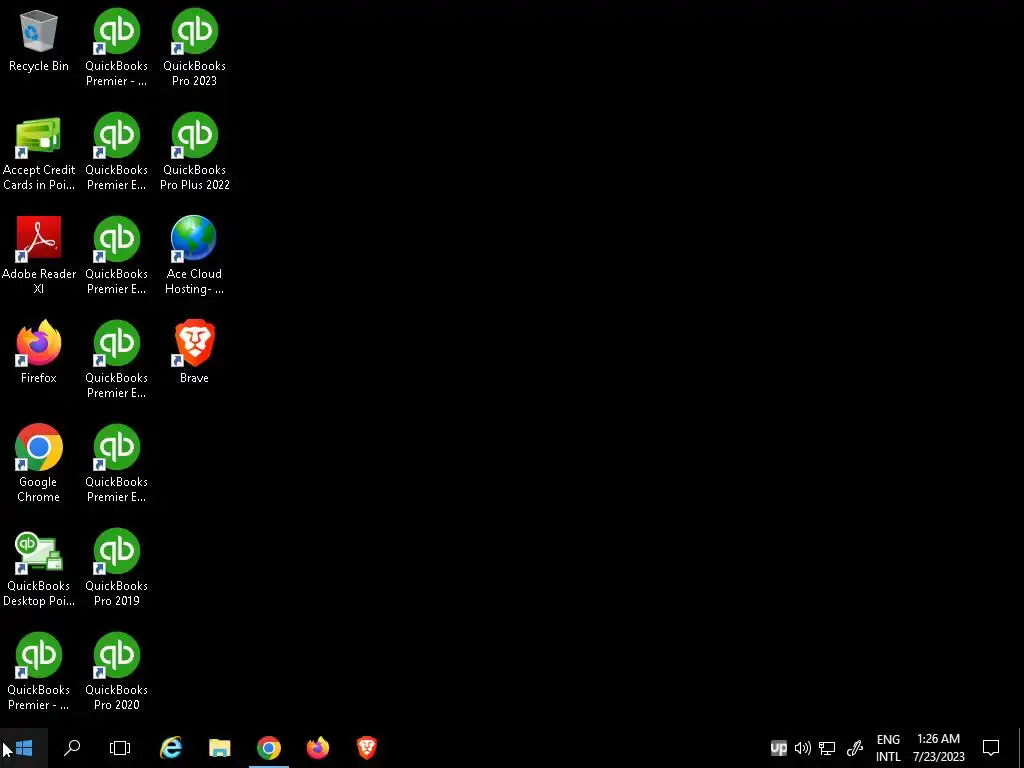Click the Ace Cloud Hosting globe shortcut

coord(194,255)
